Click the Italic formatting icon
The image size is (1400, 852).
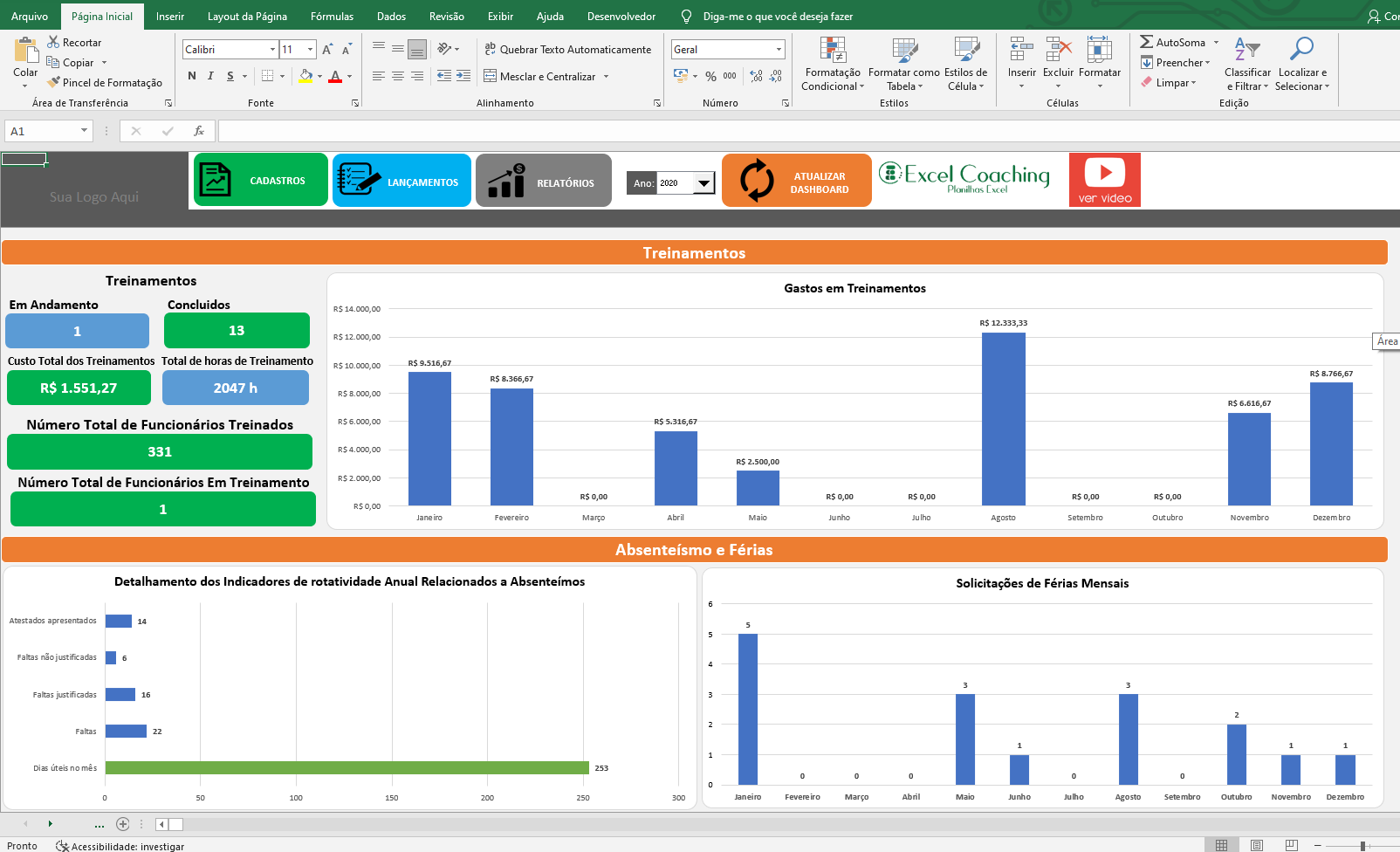[x=210, y=77]
